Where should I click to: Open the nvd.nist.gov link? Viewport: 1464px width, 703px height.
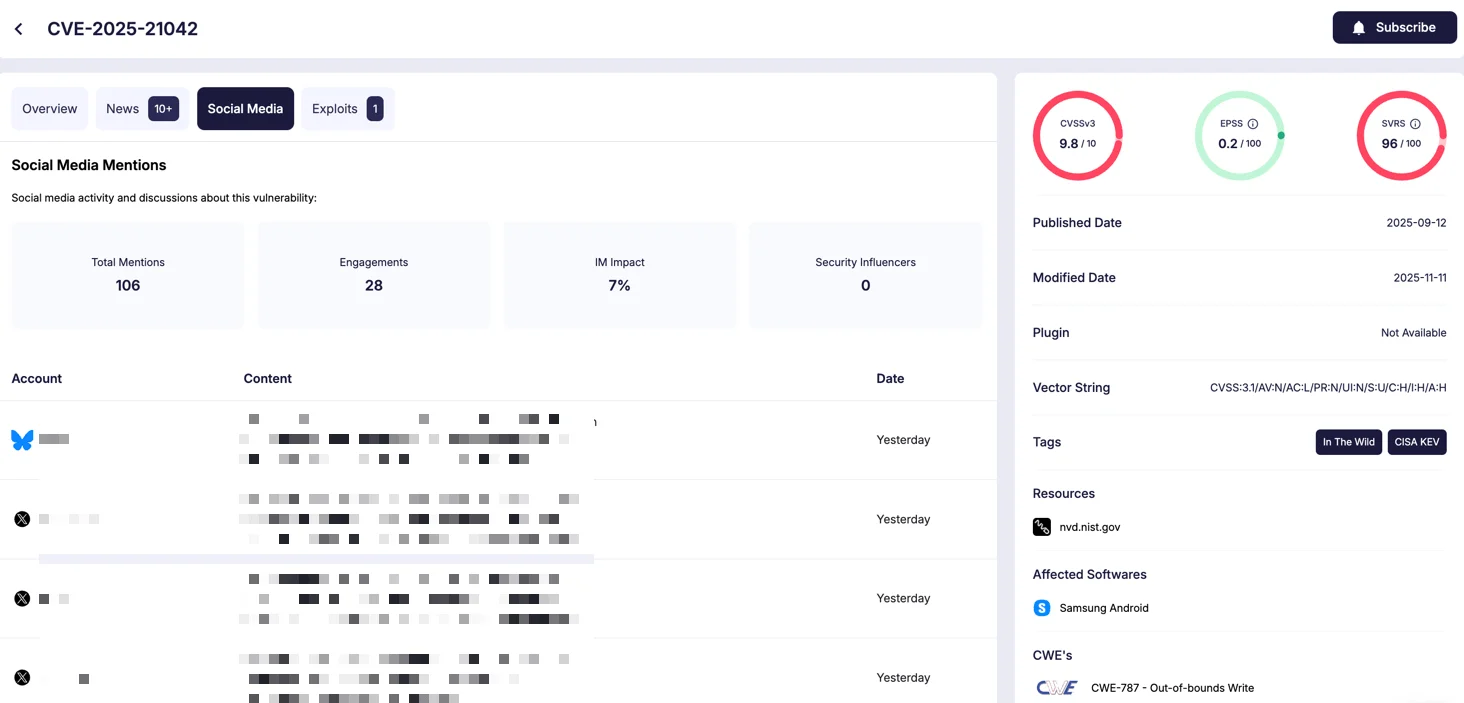click(x=1090, y=527)
